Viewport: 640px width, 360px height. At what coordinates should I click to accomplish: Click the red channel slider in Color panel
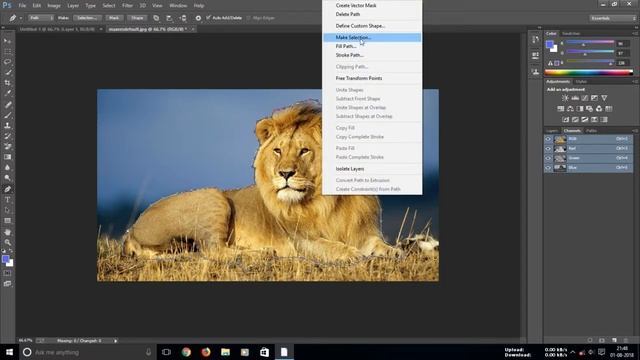click(x=590, y=42)
